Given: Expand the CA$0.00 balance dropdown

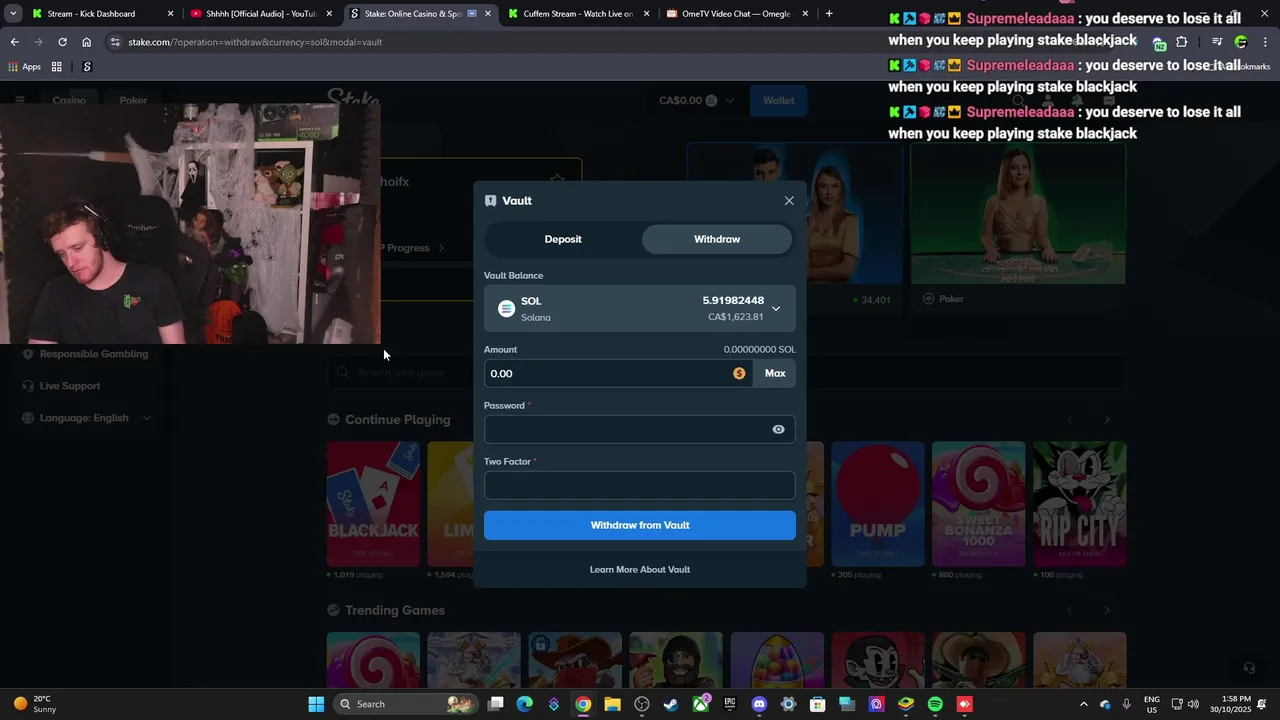Looking at the screenshot, I should pyautogui.click(x=696, y=100).
